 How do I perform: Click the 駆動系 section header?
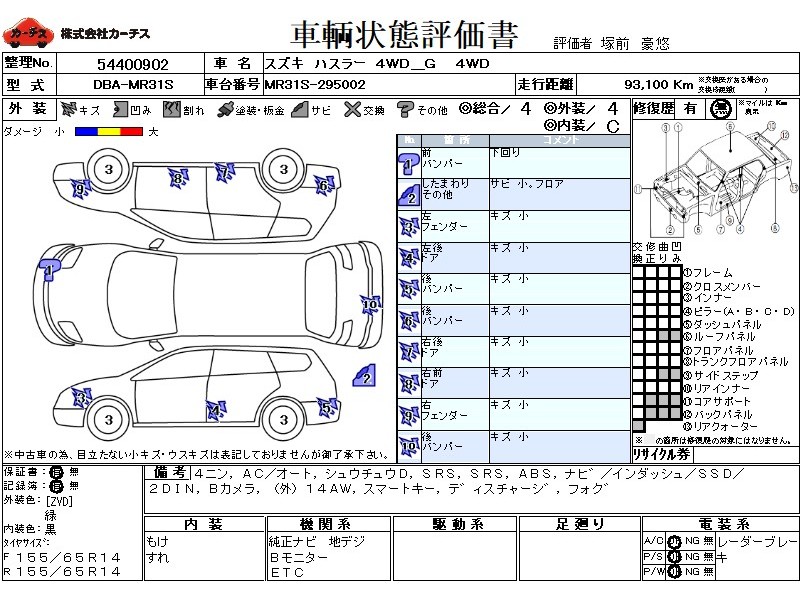[456, 524]
